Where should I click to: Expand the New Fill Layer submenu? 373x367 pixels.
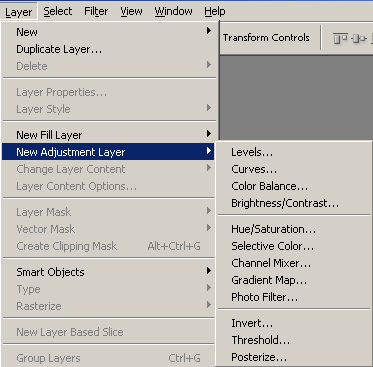point(209,134)
